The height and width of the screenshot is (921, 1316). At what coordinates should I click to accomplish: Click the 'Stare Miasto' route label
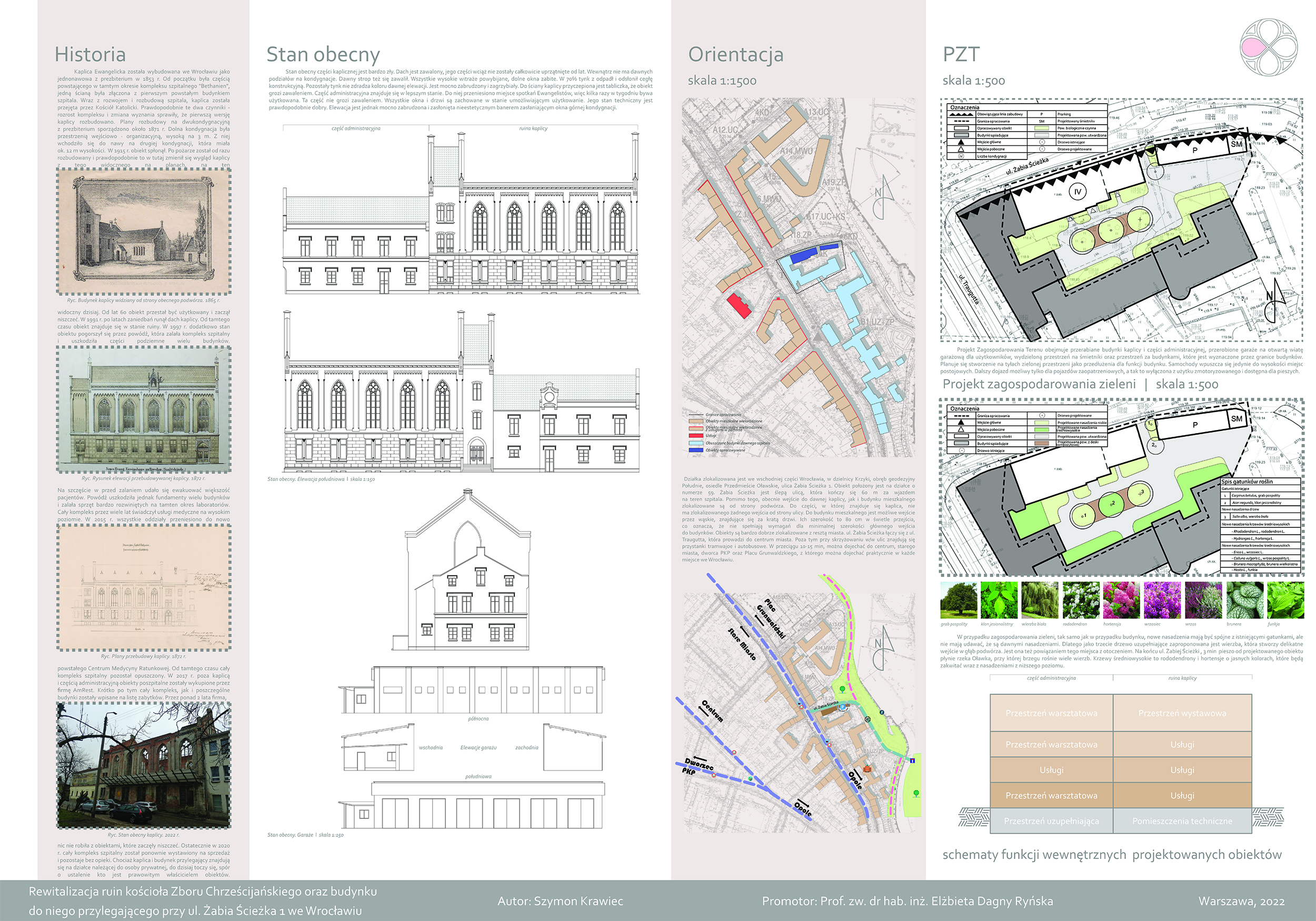coord(742,644)
